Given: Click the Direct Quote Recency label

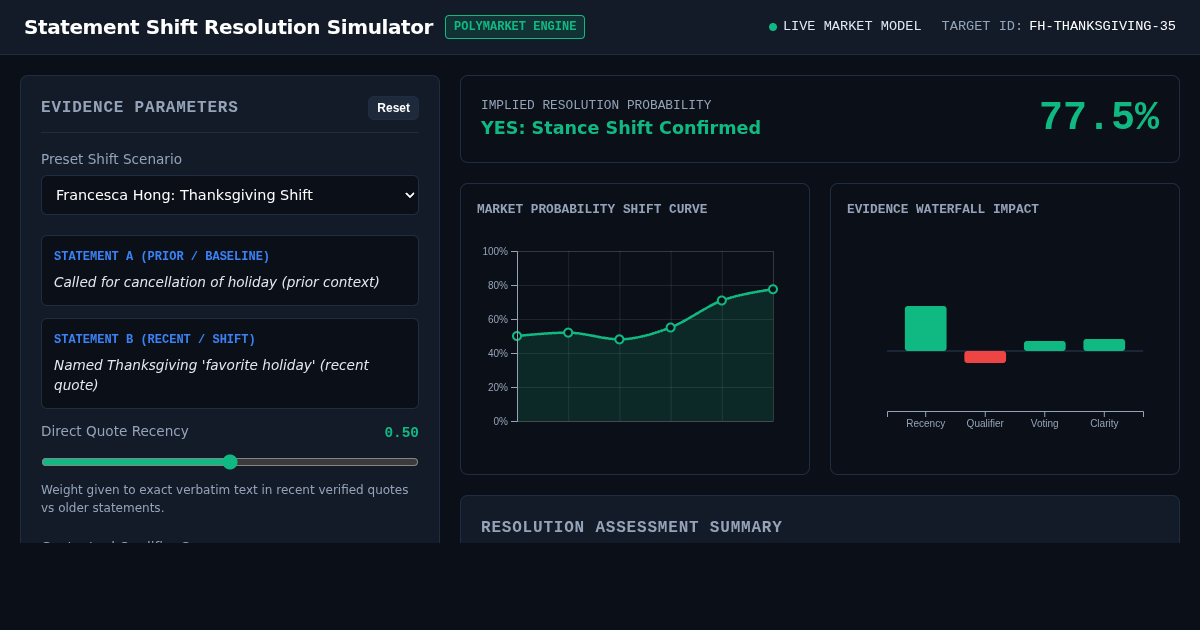Looking at the screenshot, I should click(115, 431).
